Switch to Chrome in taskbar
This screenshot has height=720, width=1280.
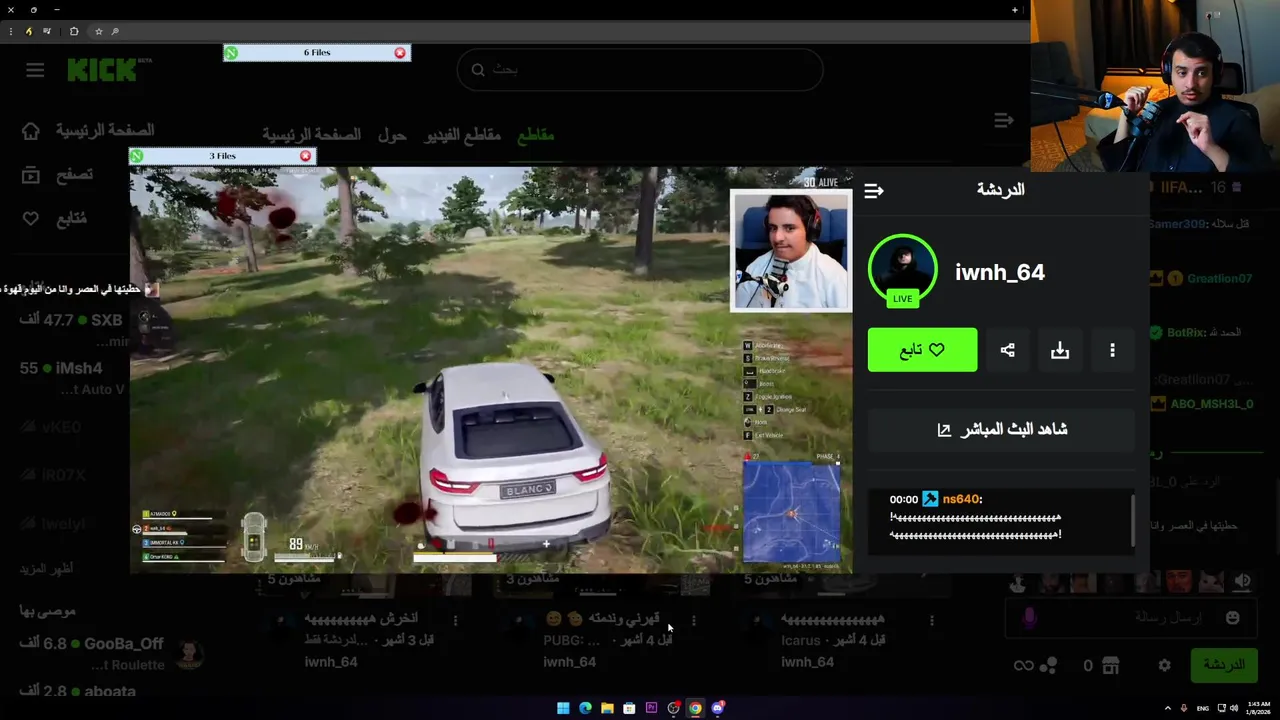695,708
